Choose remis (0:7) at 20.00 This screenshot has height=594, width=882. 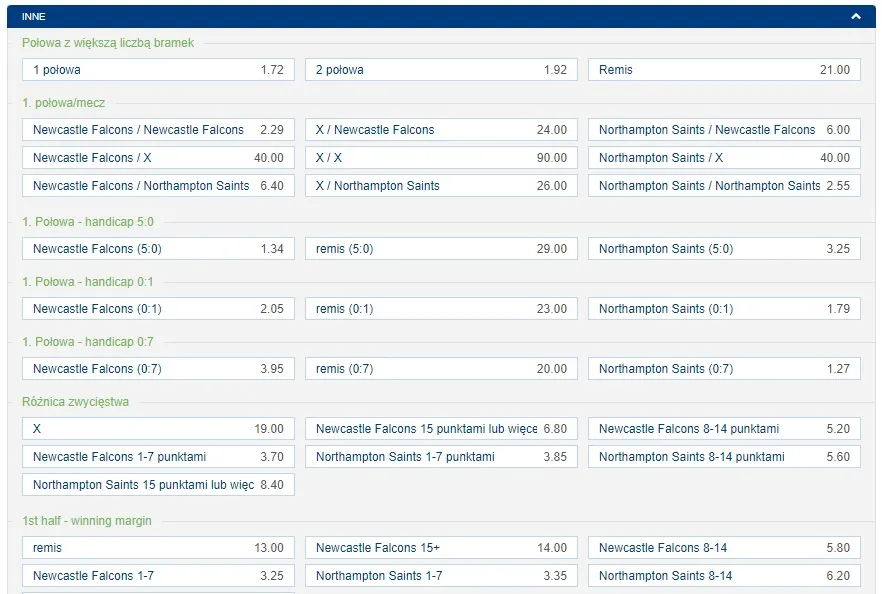click(x=441, y=369)
